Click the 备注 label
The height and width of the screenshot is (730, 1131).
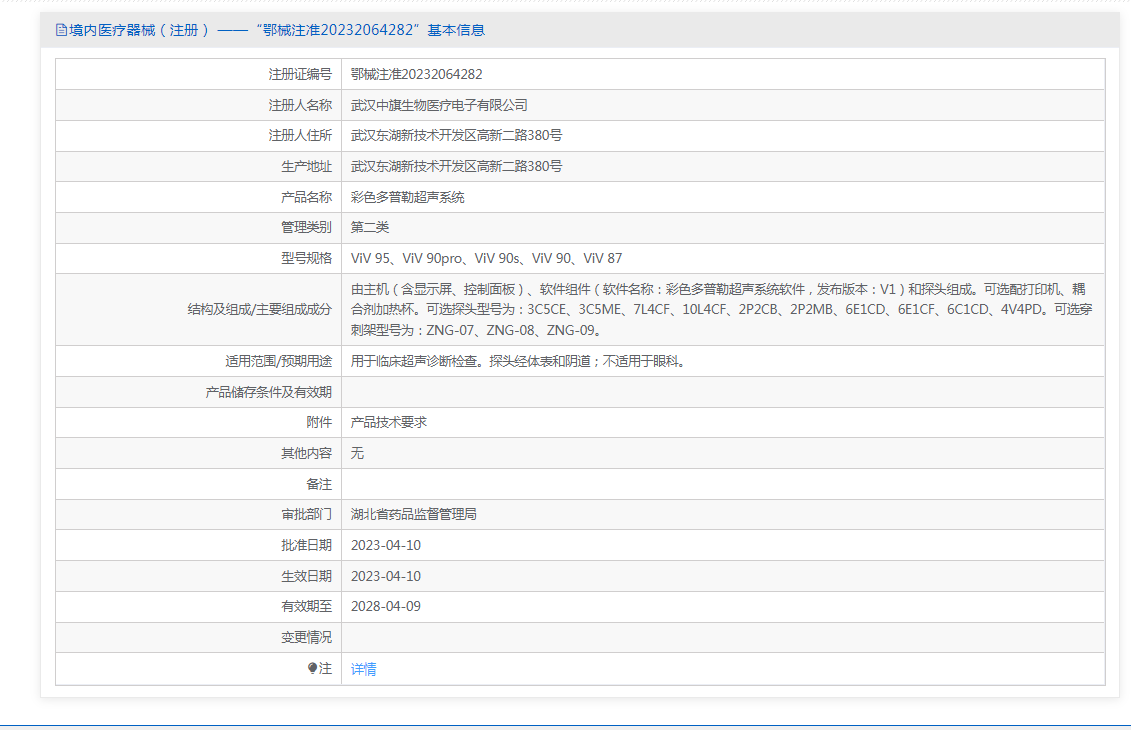coord(319,484)
